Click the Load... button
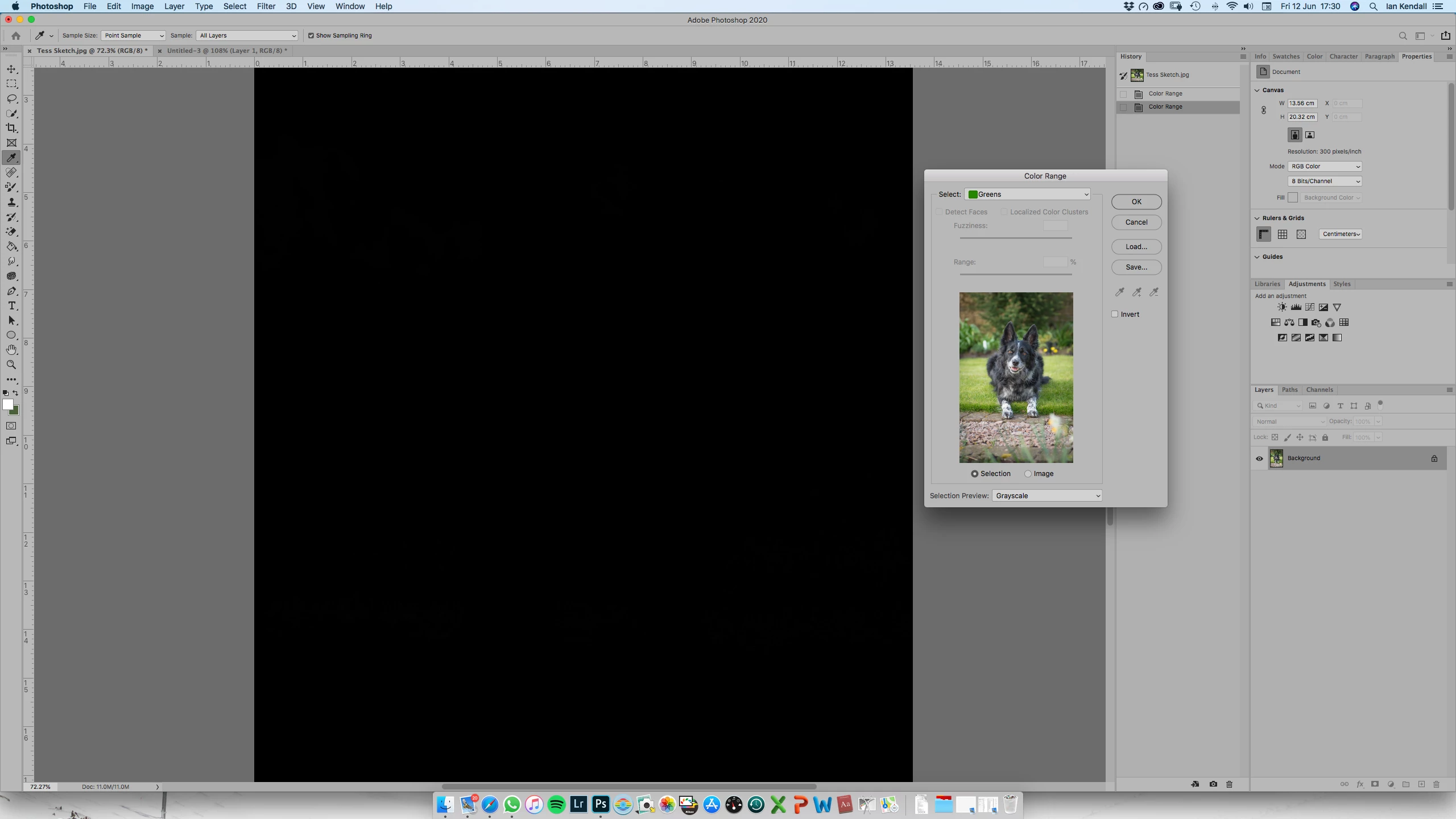This screenshot has width=1456, height=819. [1136, 247]
